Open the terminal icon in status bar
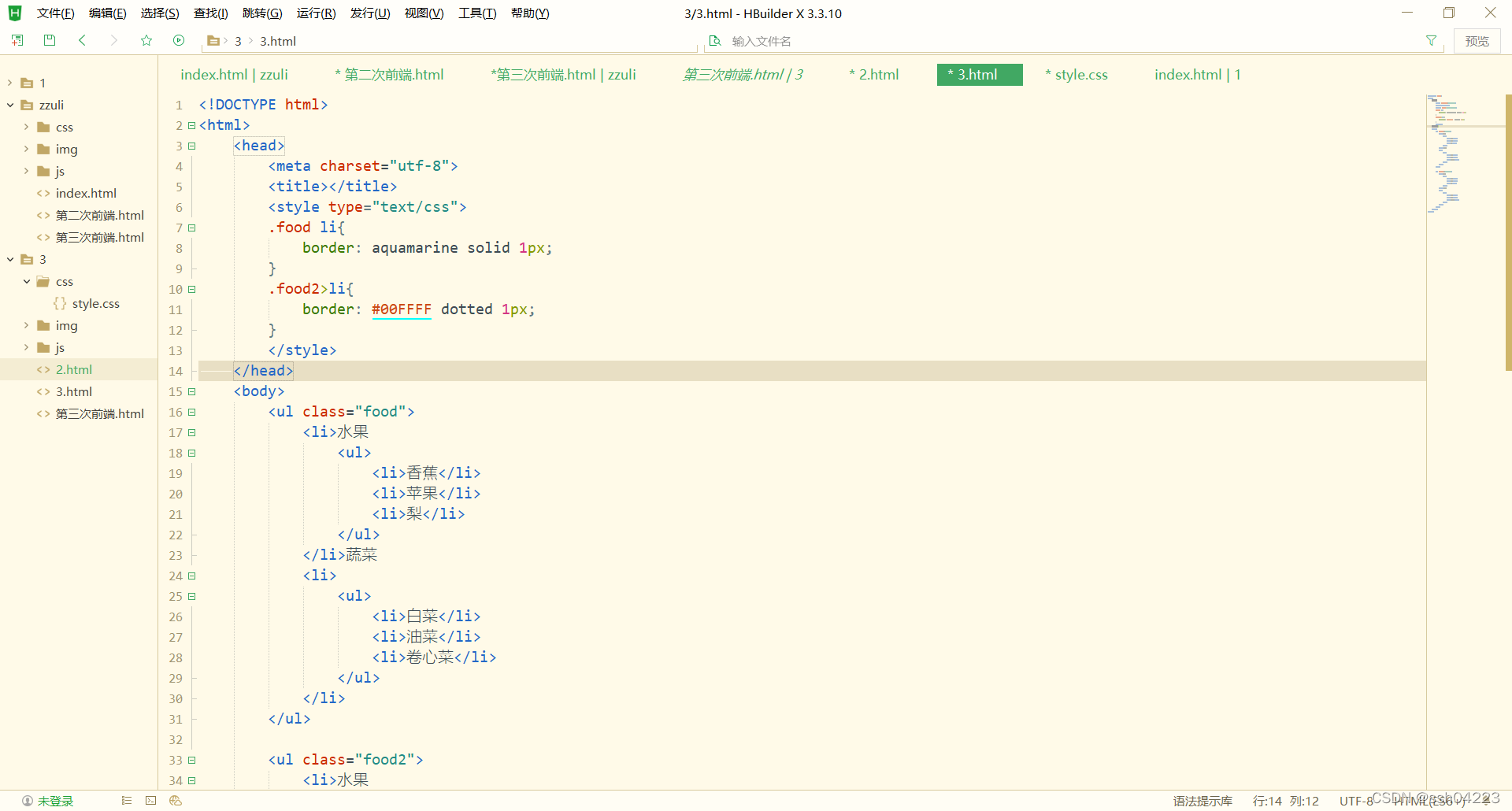This screenshot has width=1512, height=811. tap(150, 801)
